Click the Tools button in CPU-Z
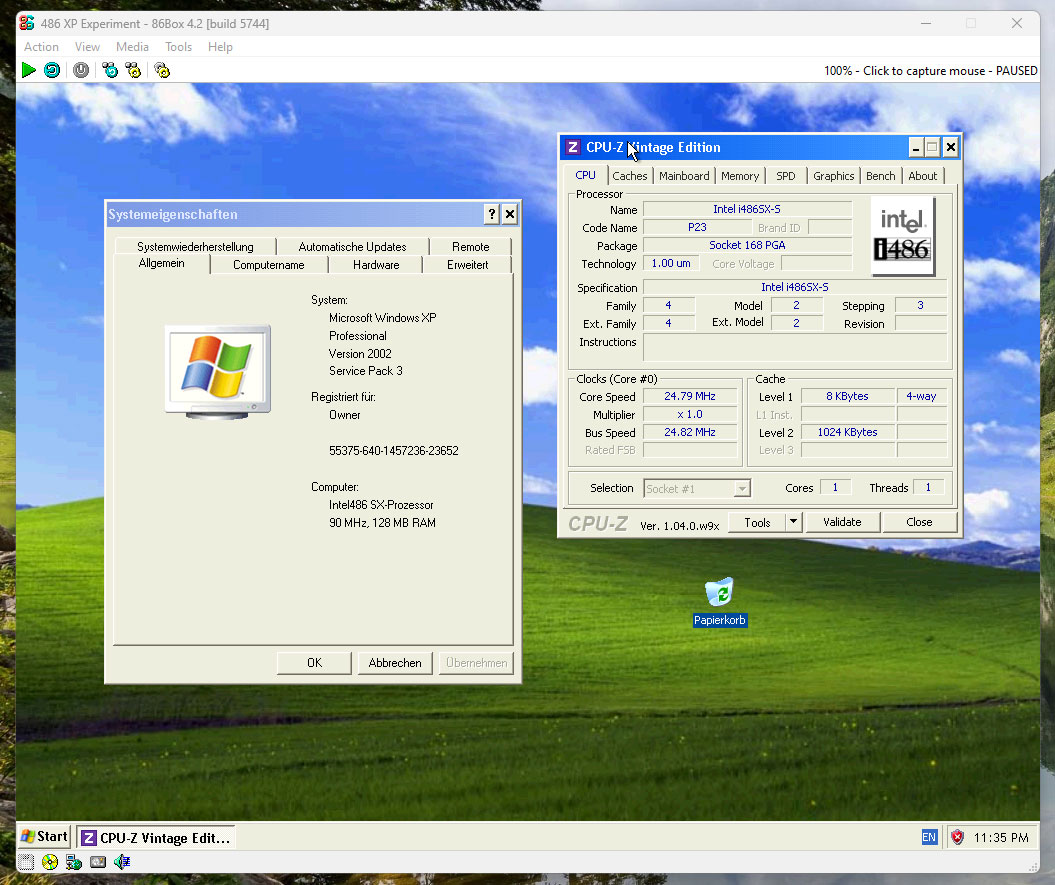This screenshot has height=885, width=1055. pos(758,522)
